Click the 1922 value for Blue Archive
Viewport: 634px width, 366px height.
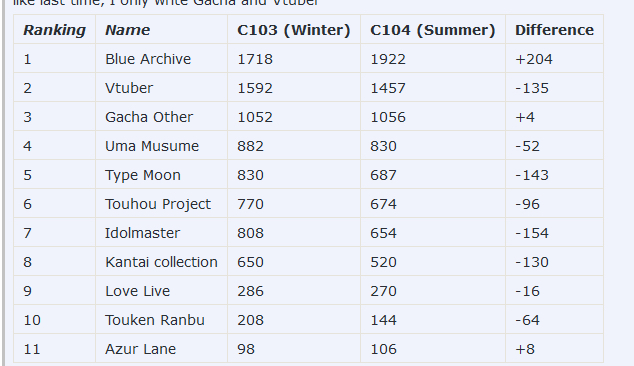(x=388, y=59)
